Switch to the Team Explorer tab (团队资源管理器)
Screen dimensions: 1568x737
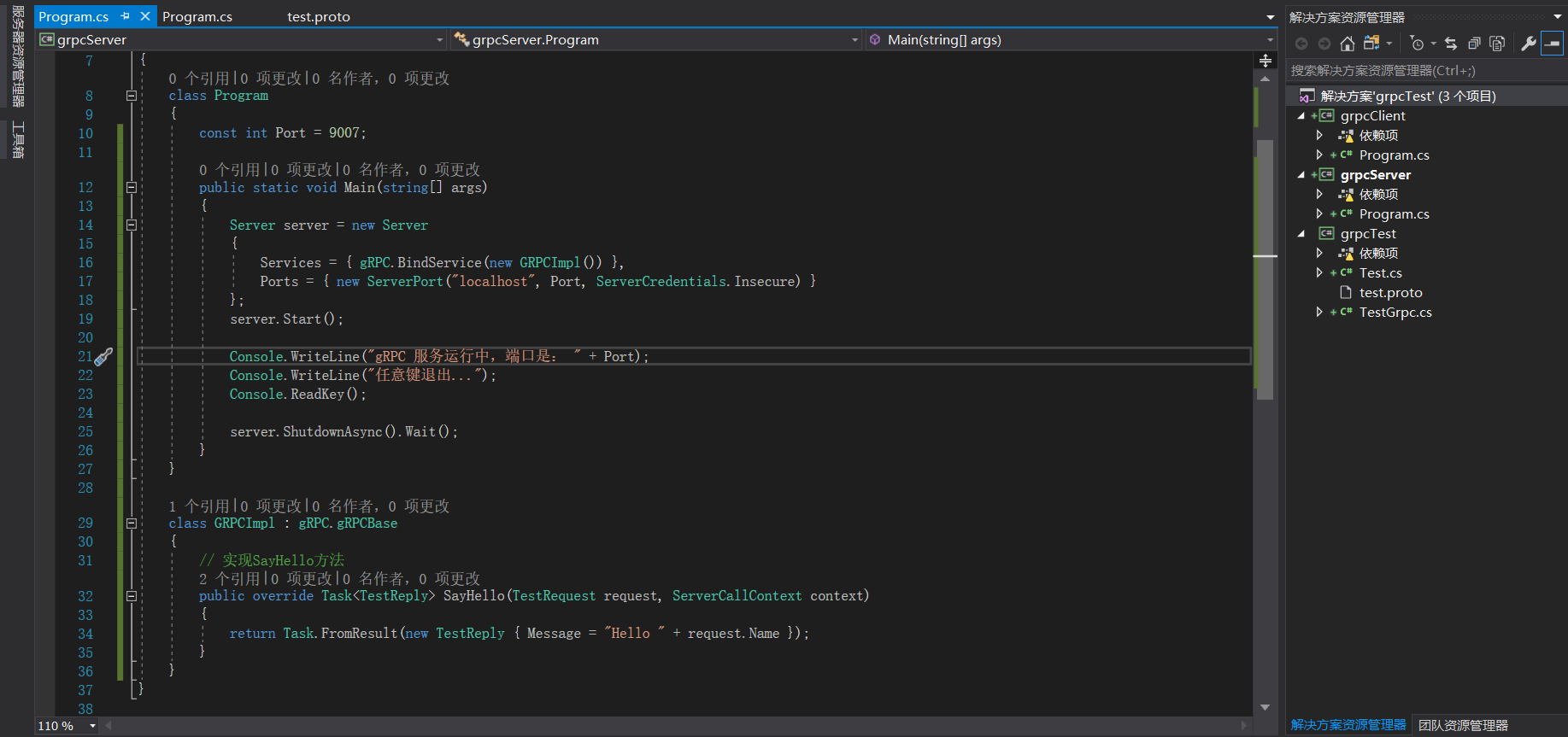[1463, 725]
